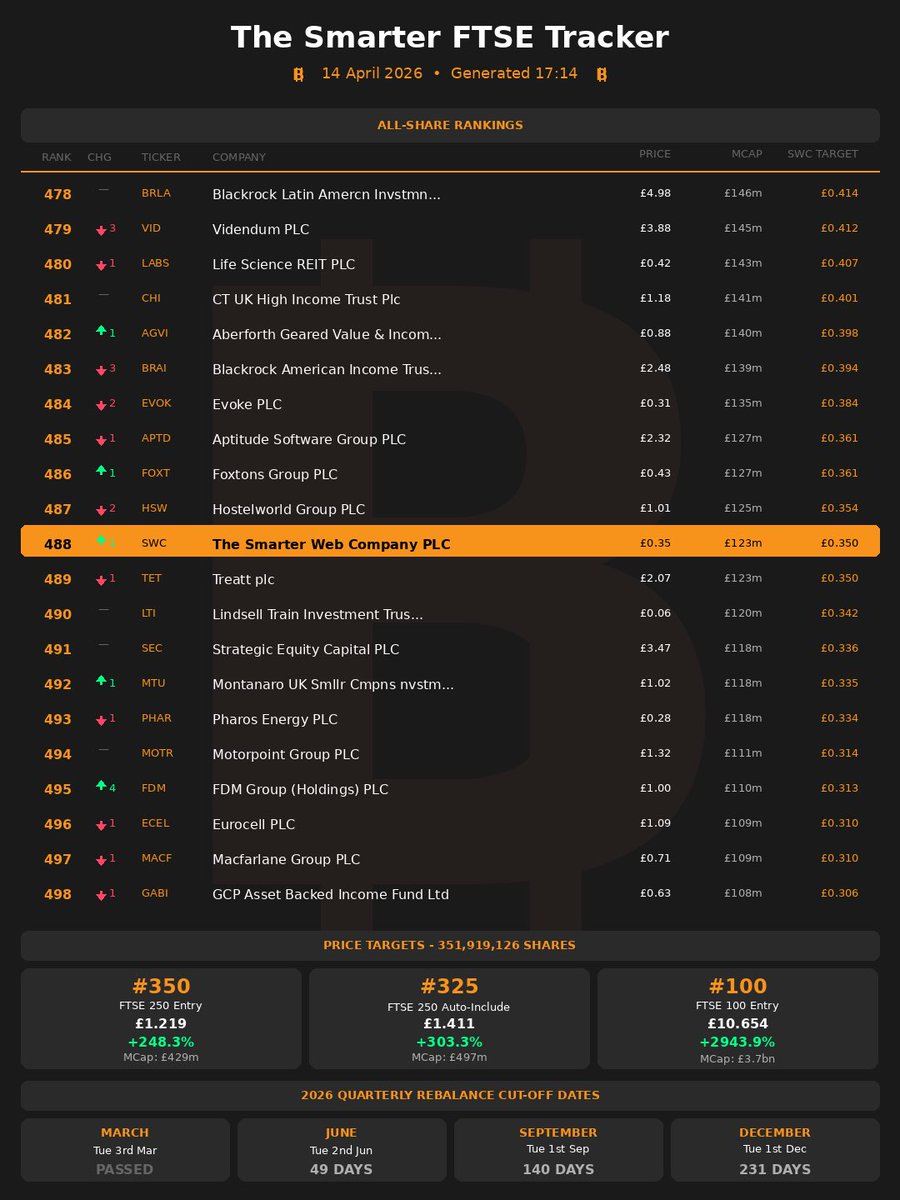The height and width of the screenshot is (1200, 900).
Task: Click FDM Group (Holdings) PLC name
Action: coord(300,789)
